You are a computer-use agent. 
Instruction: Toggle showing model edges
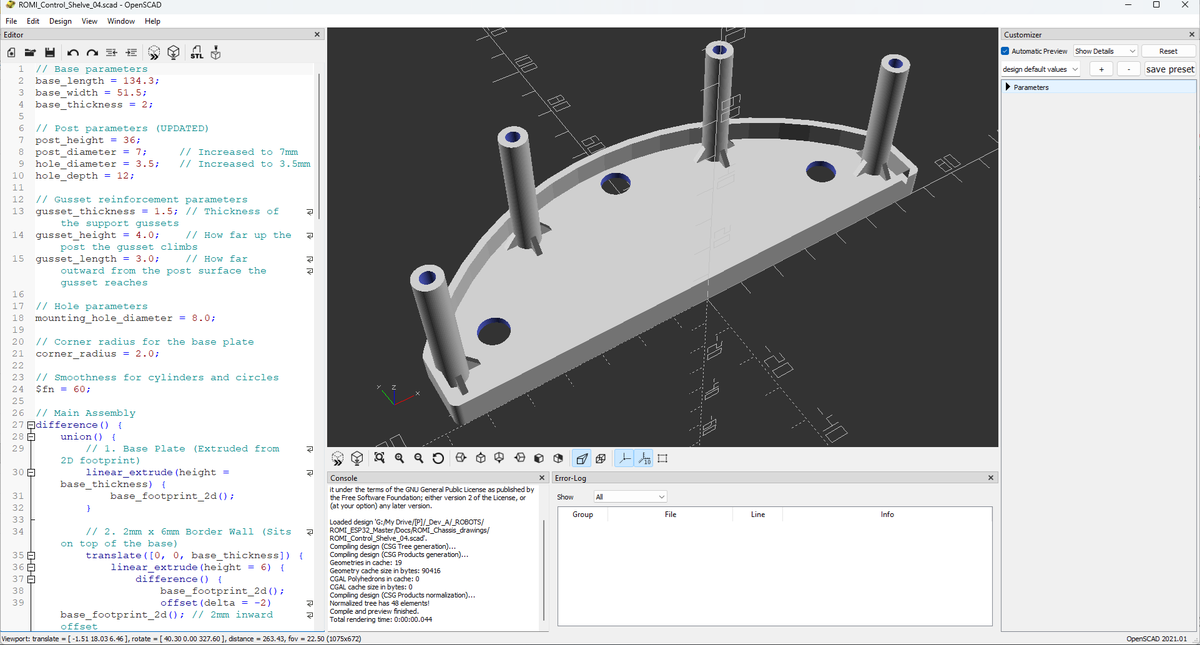tap(662, 458)
